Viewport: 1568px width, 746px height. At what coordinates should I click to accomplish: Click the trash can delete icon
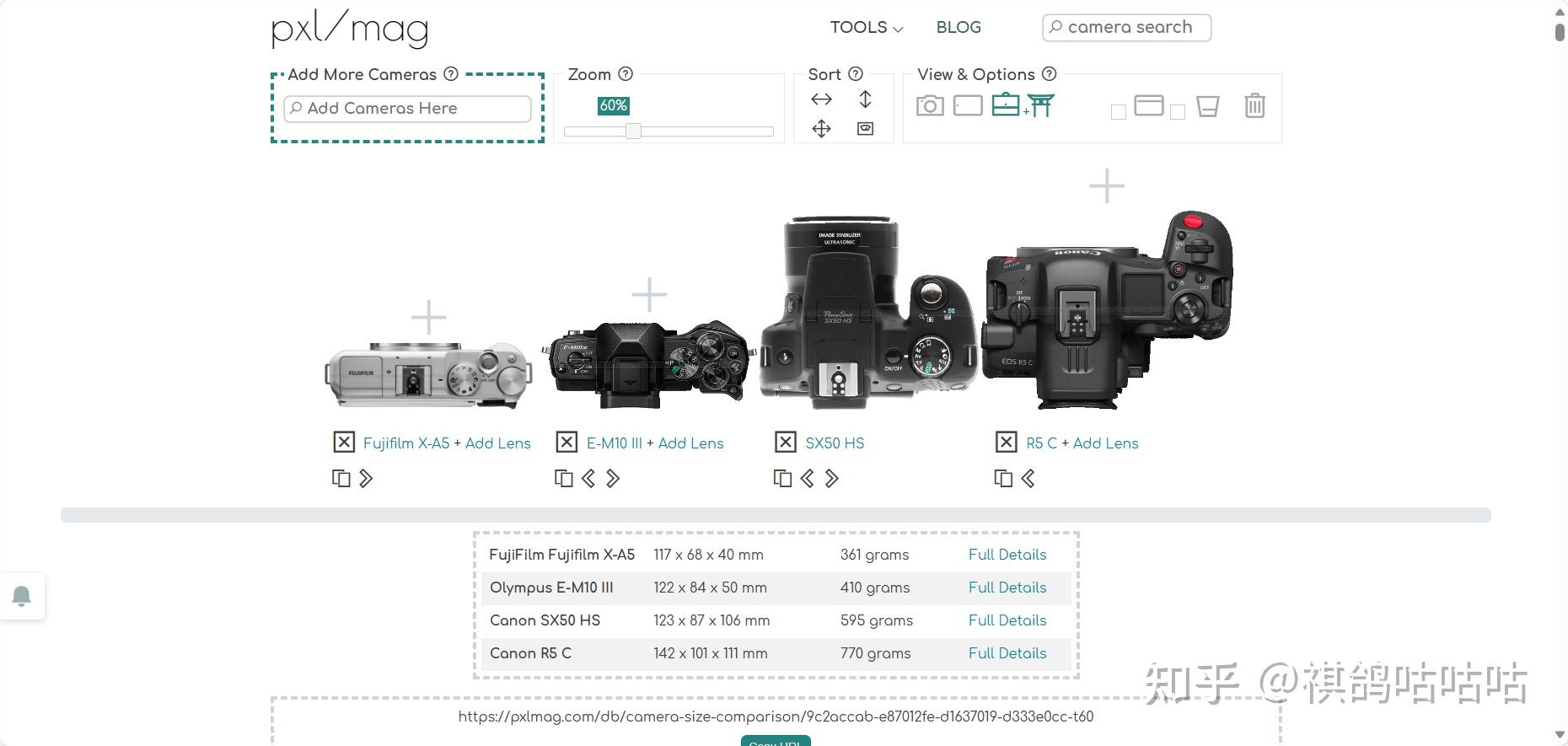1254,105
